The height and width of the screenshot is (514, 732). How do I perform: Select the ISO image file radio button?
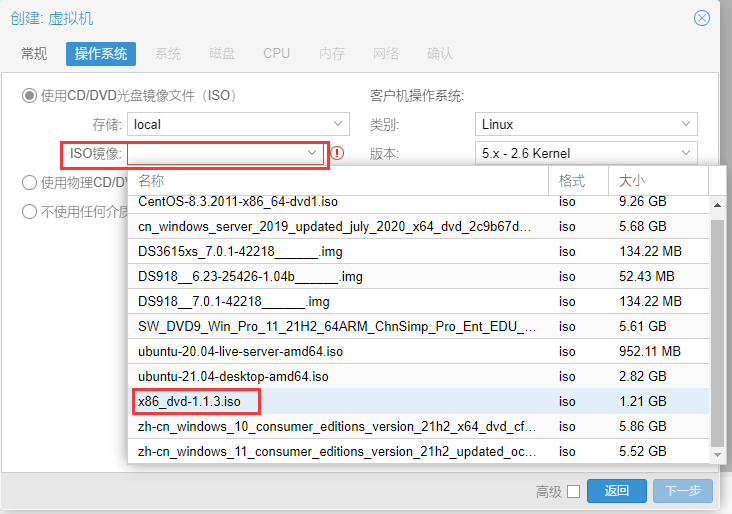point(30,96)
